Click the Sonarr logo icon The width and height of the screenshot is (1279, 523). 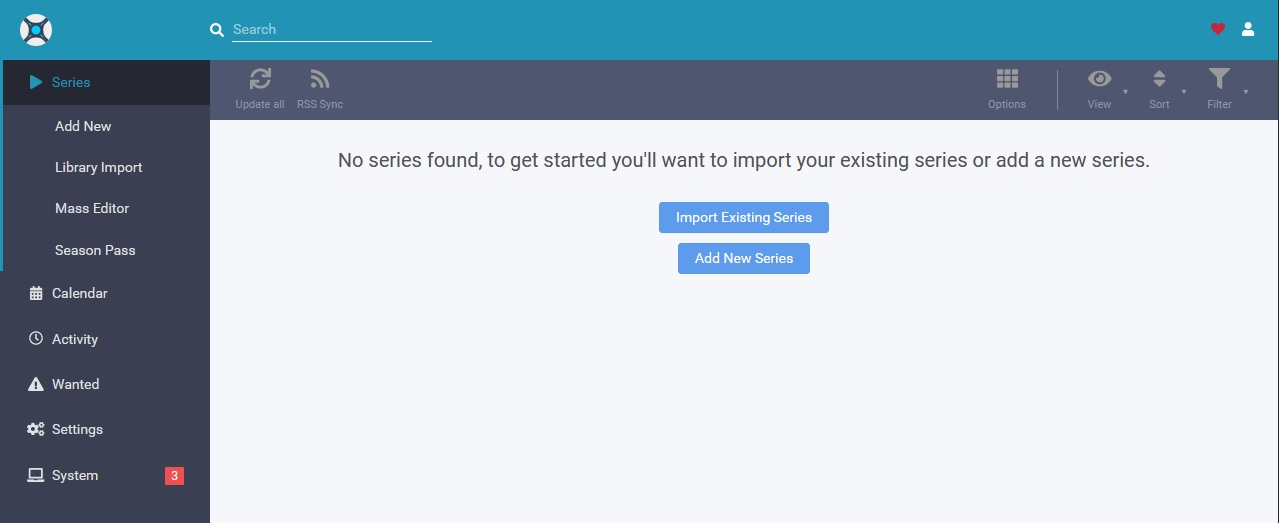(36, 30)
